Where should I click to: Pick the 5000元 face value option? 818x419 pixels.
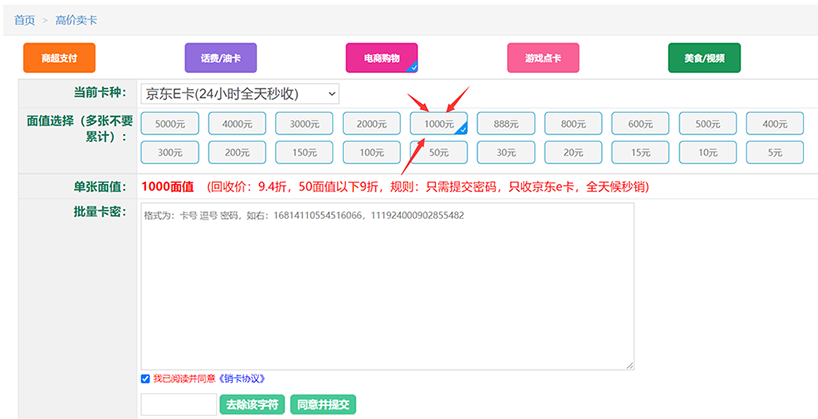coord(170,123)
